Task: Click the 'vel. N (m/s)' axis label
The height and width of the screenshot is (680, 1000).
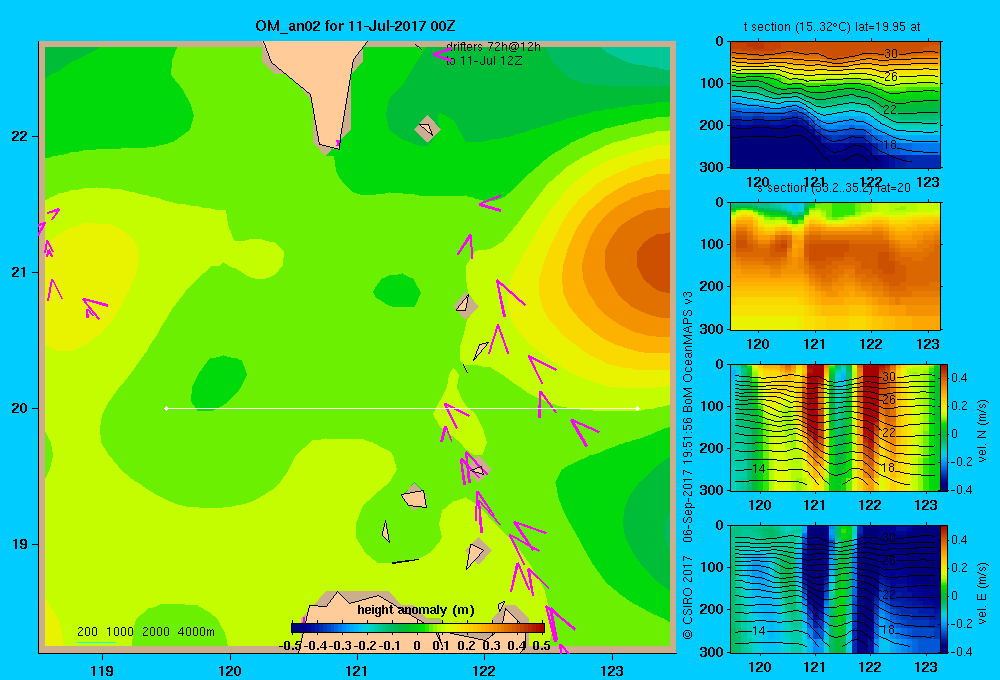Action: [983, 430]
